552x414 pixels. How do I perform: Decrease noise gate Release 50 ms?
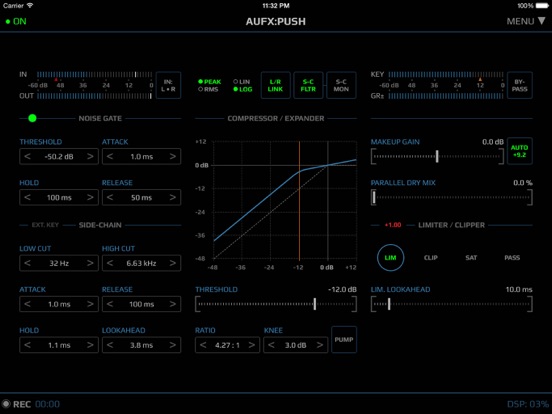pyautogui.click(x=110, y=197)
